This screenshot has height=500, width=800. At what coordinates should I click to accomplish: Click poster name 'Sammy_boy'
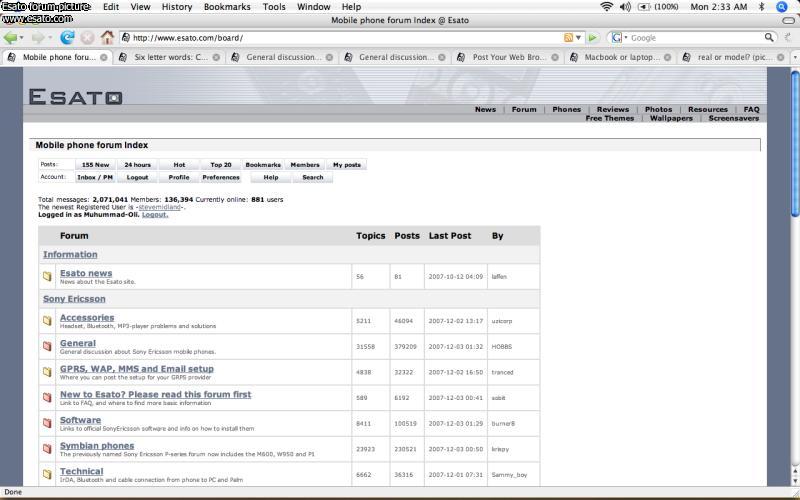(x=509, y=474)
